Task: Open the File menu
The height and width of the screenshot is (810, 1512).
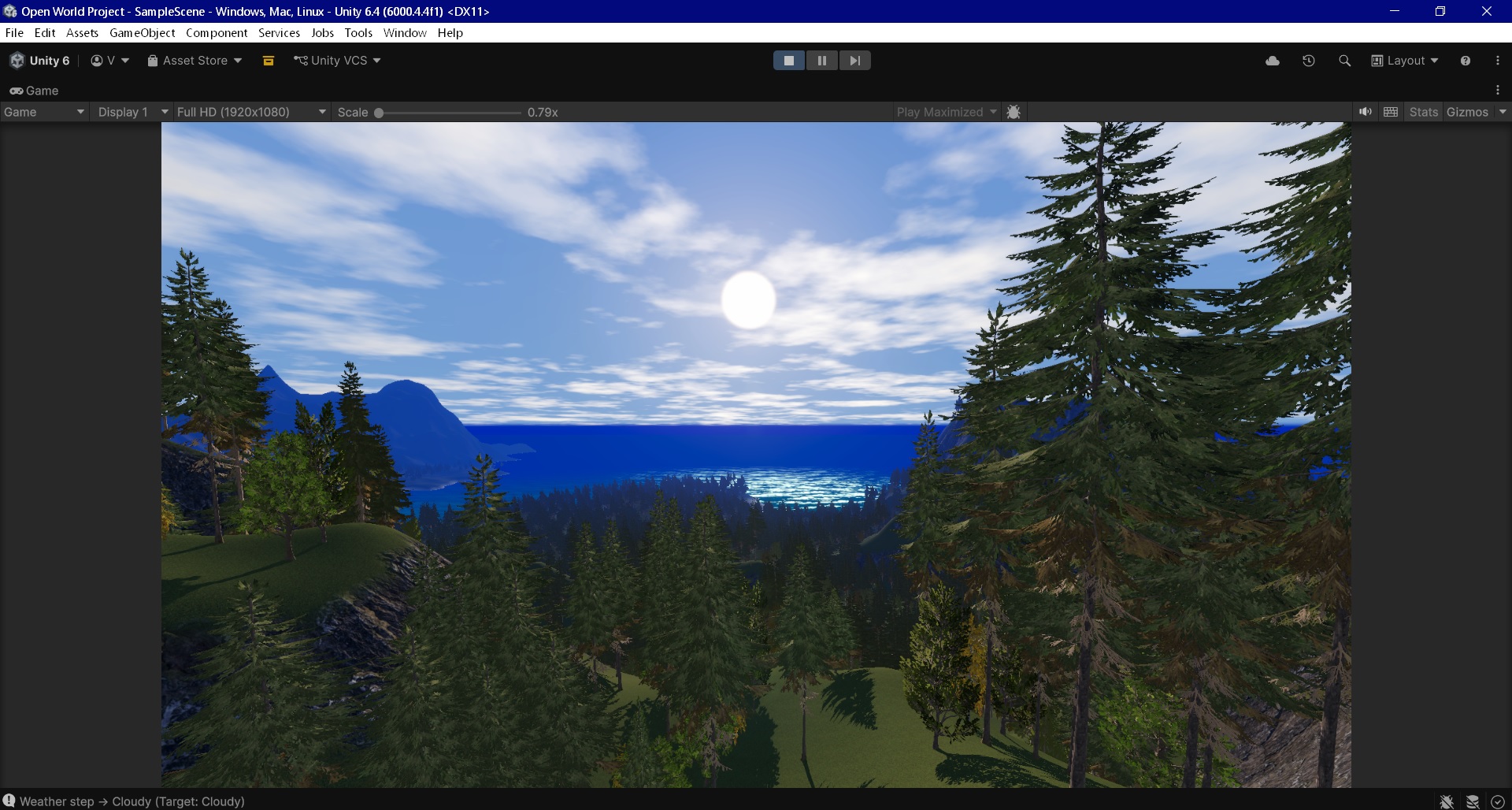Action: click(x=14, y=33)
